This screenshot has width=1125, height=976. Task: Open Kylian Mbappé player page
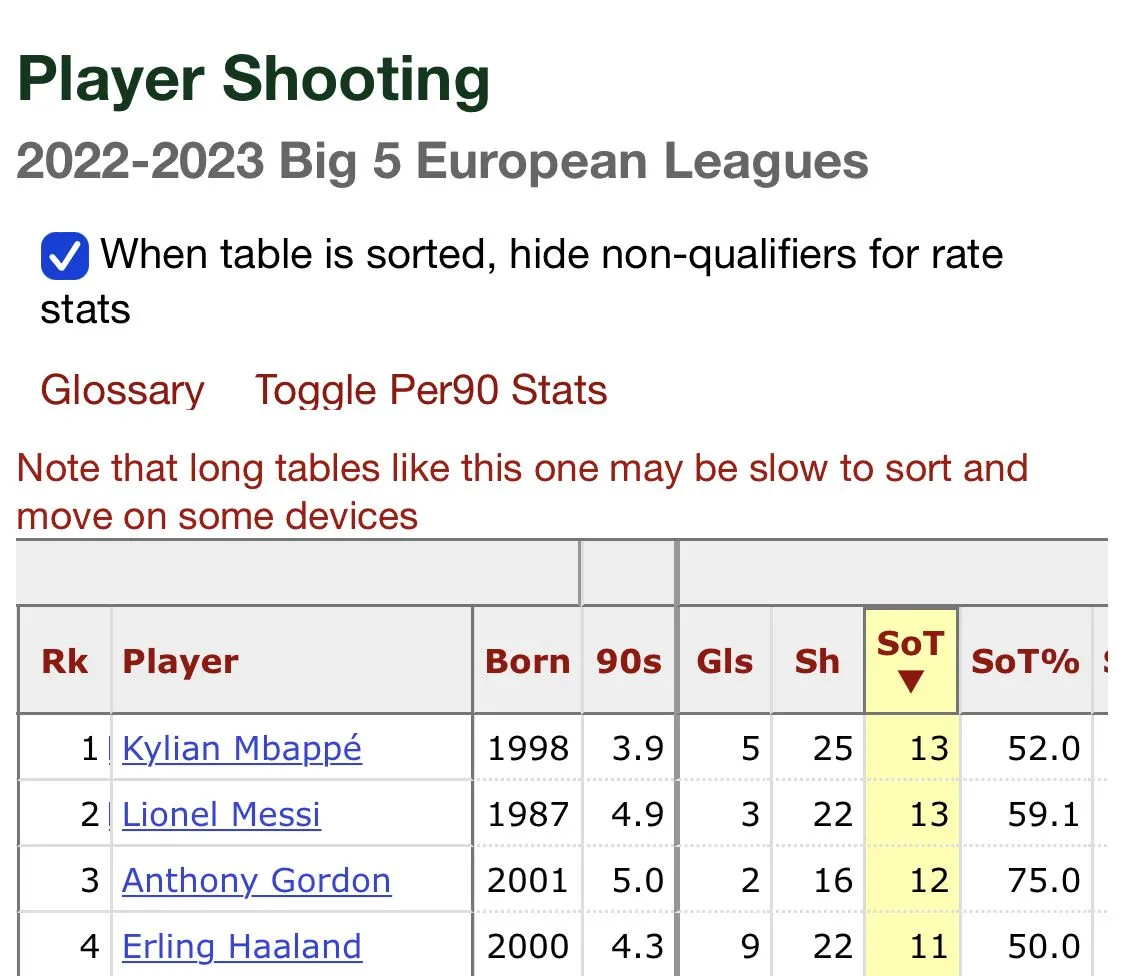pos(242,748)
